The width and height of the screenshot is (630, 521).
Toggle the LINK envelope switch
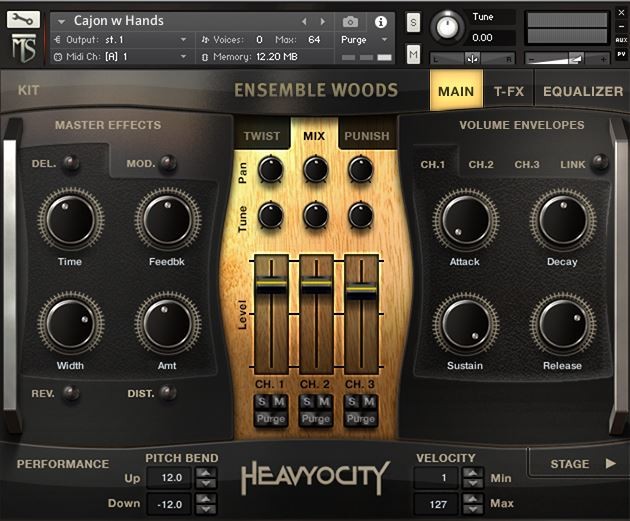pos(601,162)
